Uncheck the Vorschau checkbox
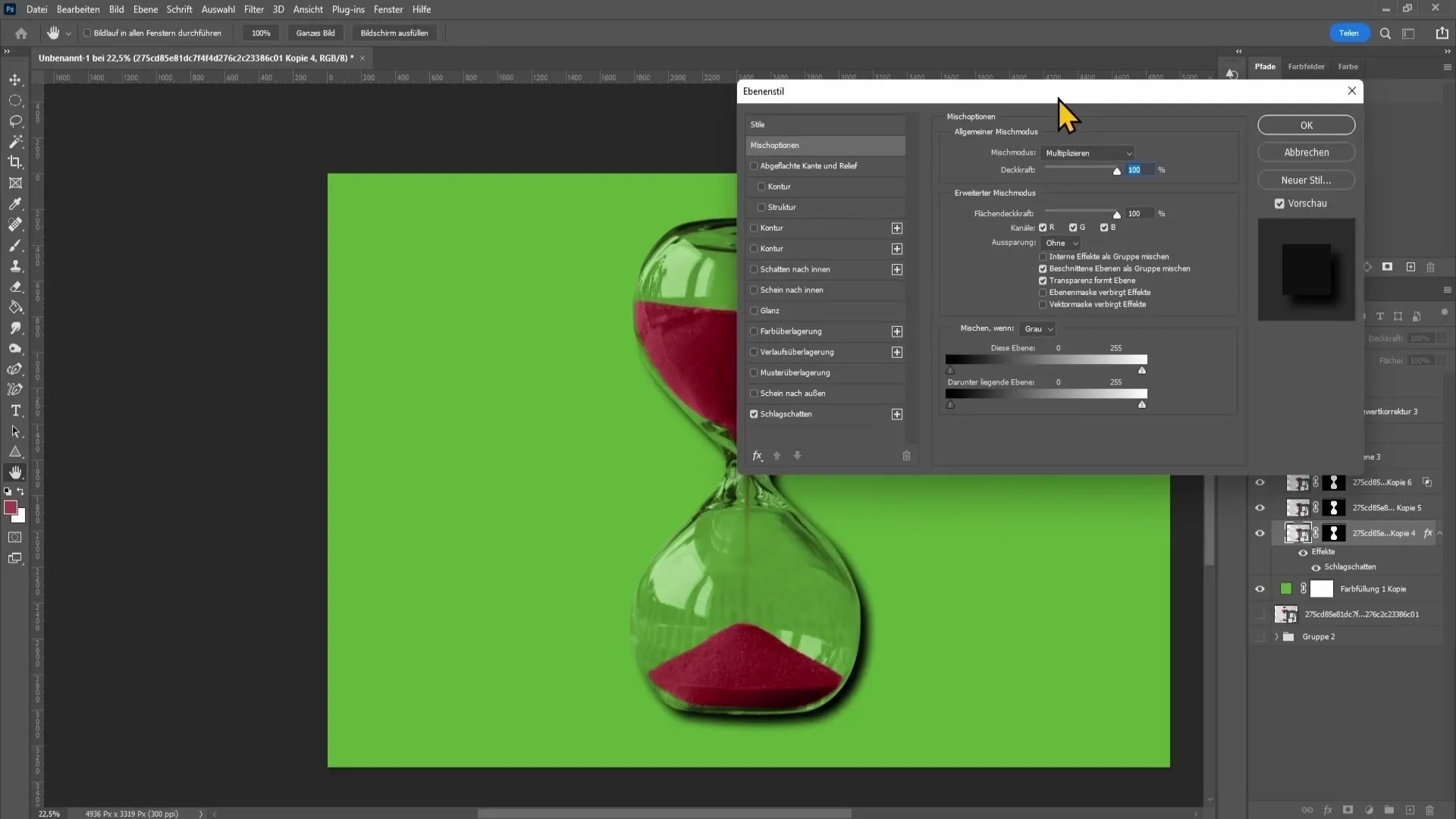This screenshot has height=819, width=1456. coord(1279,203)
